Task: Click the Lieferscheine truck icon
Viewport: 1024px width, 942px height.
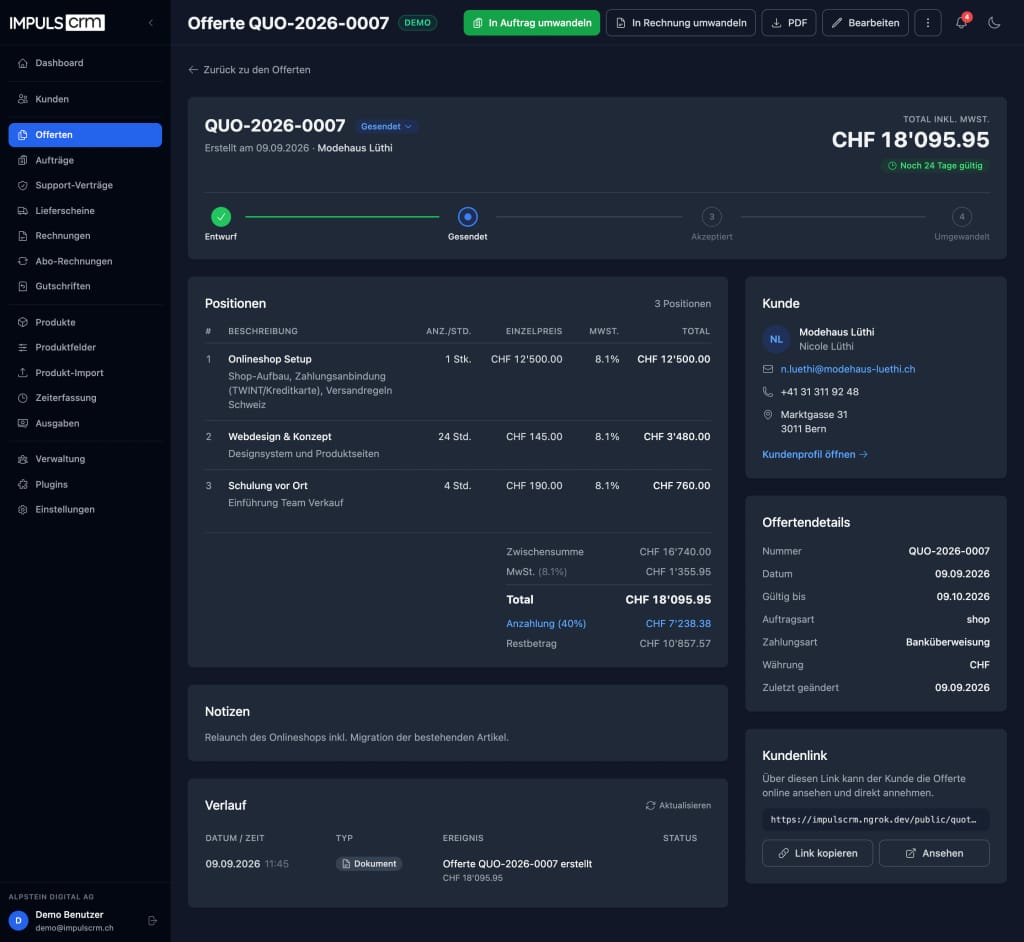Action: tap(23, 211)
